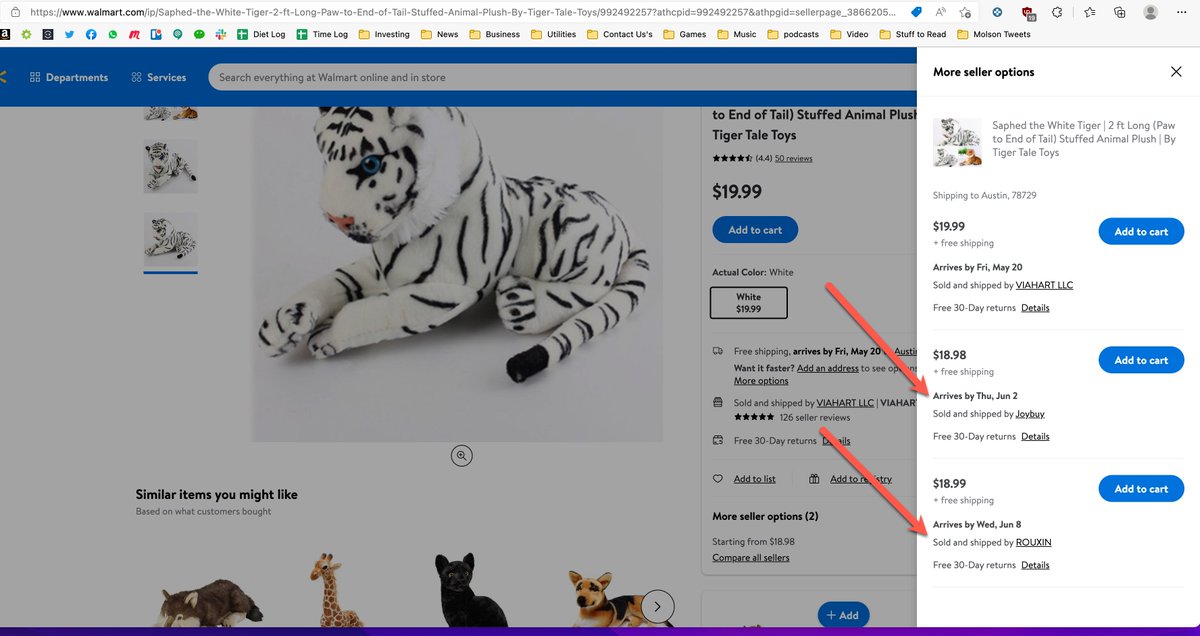Open the Facebook bookmark icon
The height and width of the screenshot is (636, 1200).
pos(91,34)
